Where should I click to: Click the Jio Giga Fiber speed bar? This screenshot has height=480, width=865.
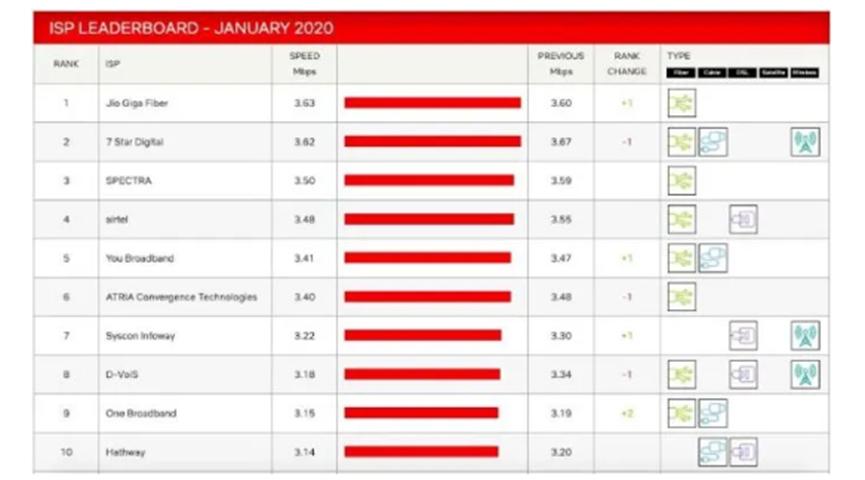click(432, 103)
